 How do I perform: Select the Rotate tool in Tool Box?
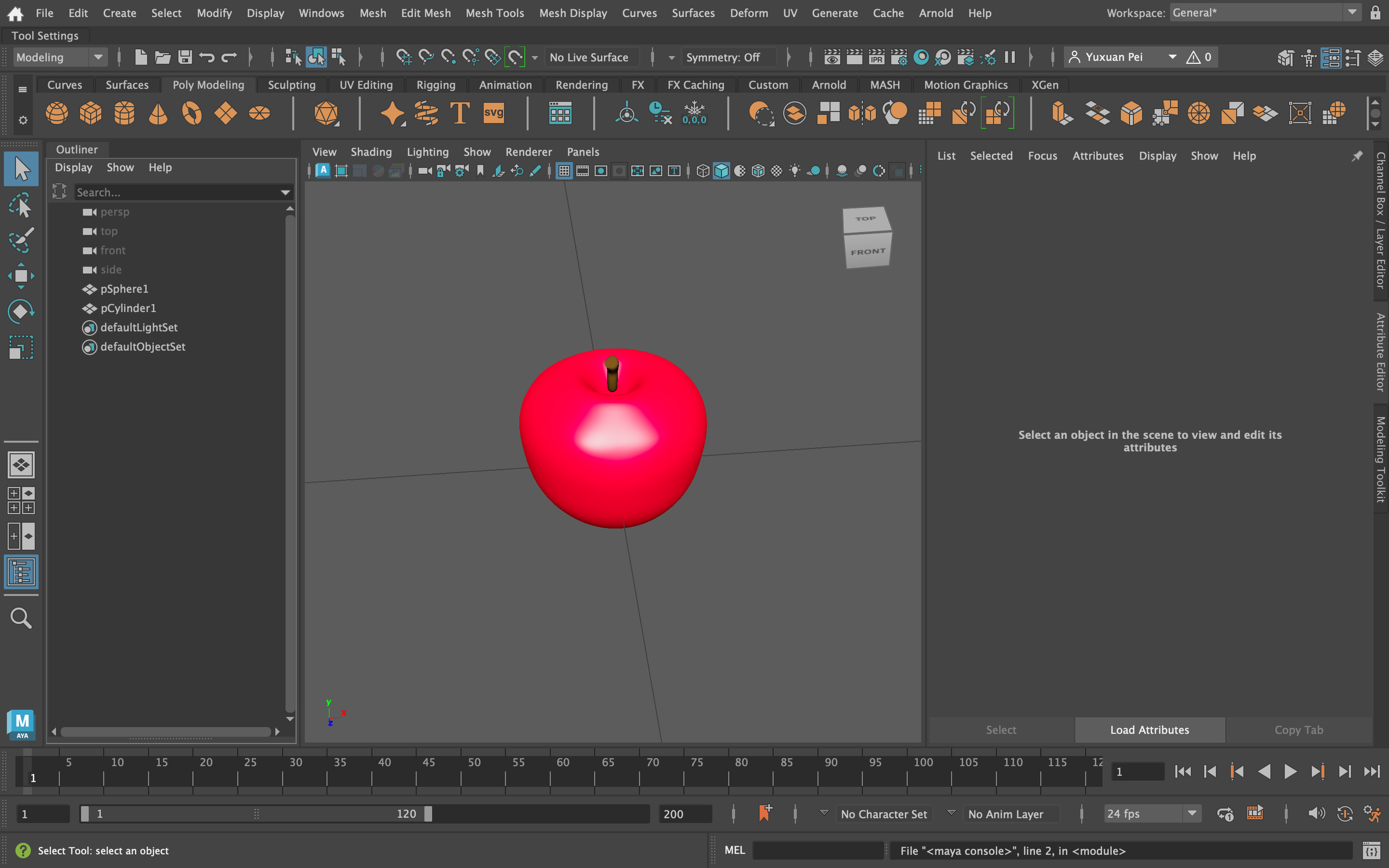tap(21, 312)
